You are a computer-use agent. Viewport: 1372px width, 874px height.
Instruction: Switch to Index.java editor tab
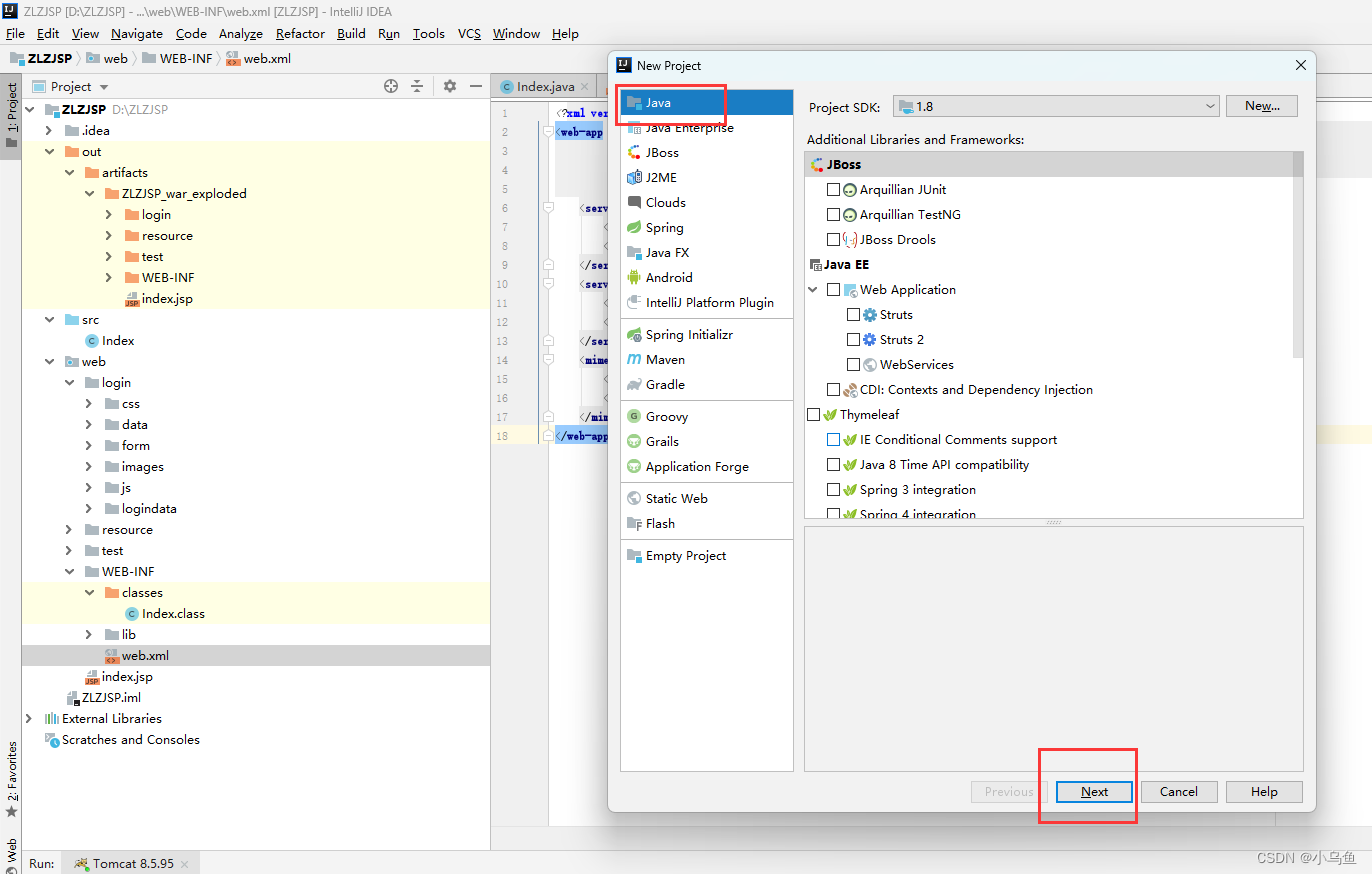click(545, 87)
